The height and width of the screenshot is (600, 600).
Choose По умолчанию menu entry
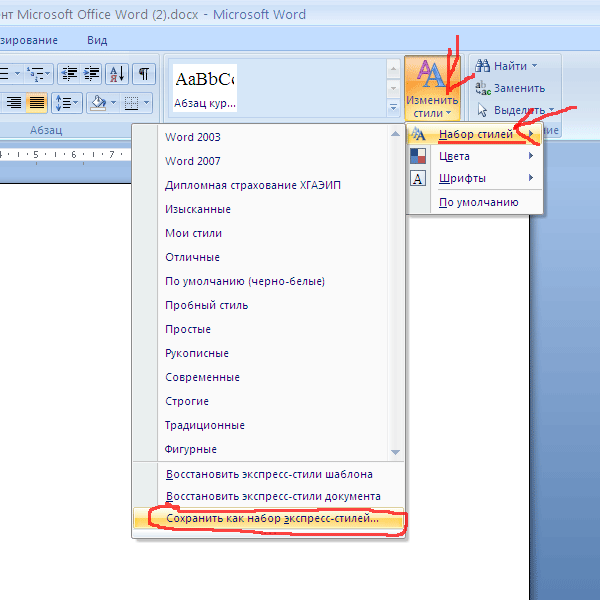pyautogui.click(x=478, y=202)
